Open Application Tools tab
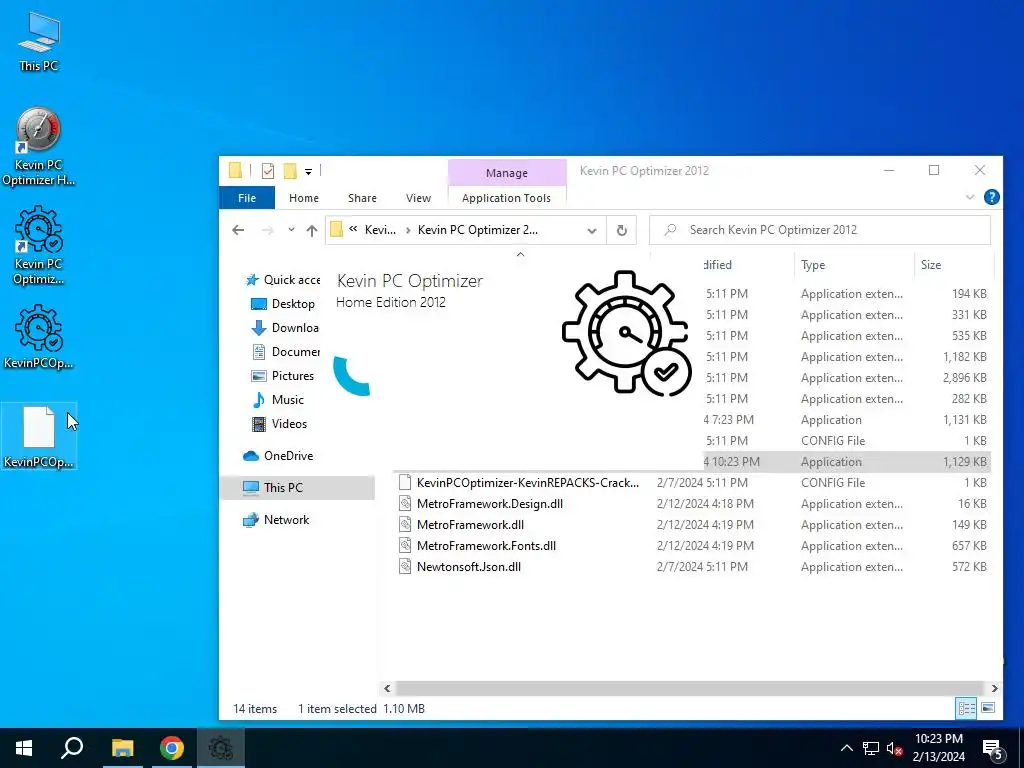 point(506,198)
